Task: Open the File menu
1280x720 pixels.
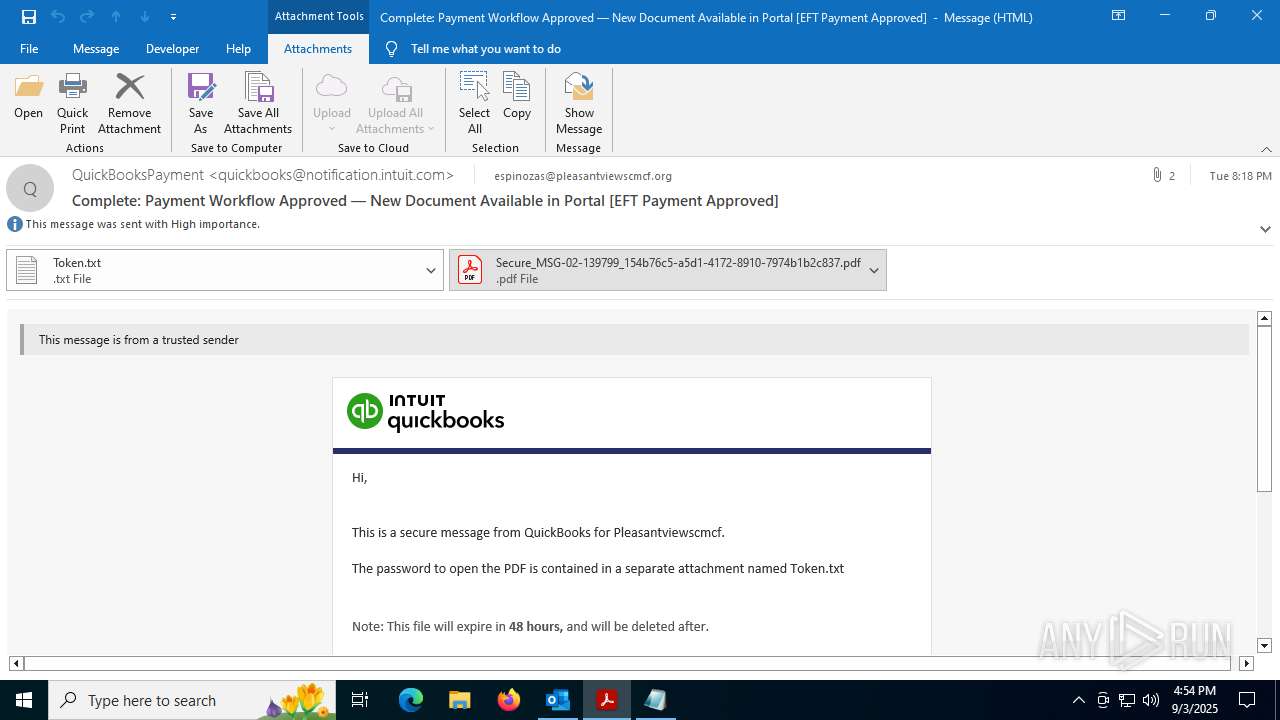Action: pos(29,49)
